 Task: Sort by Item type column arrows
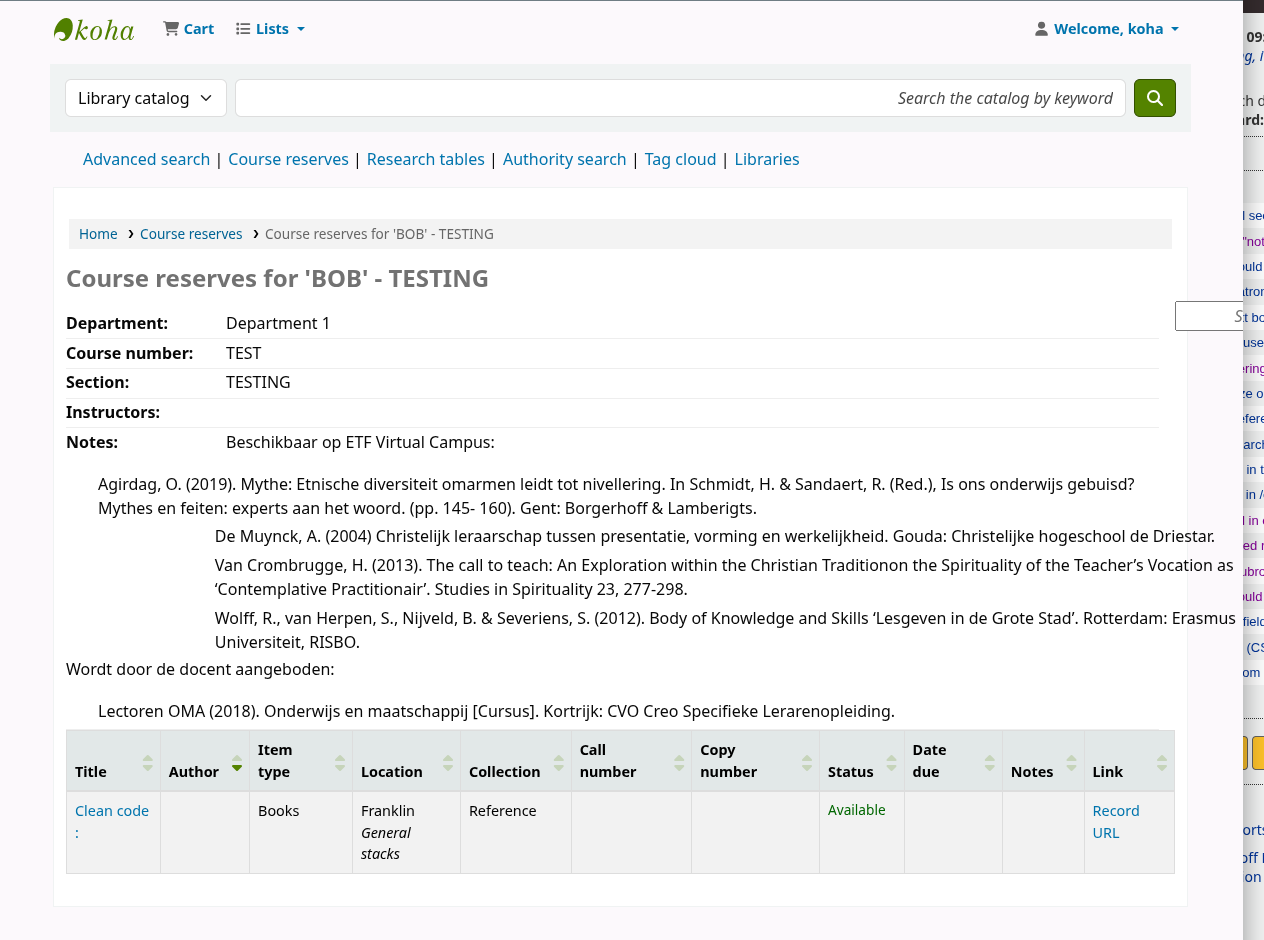click(x=339, y=762)
